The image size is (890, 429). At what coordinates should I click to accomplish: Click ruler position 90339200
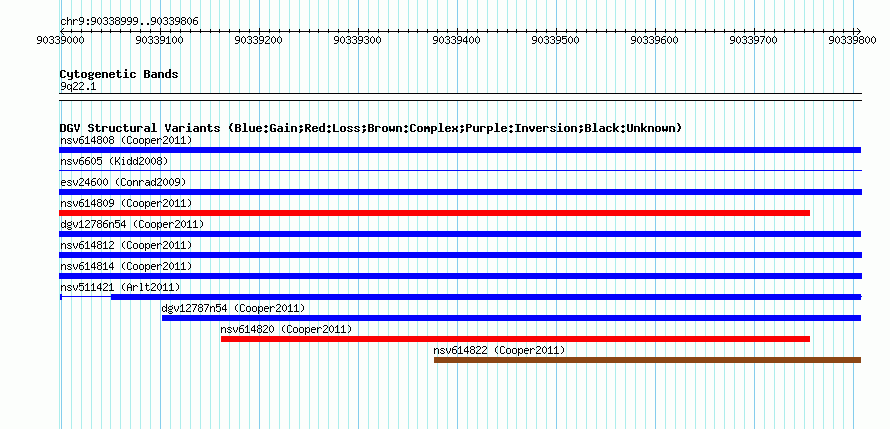[x=258, y=40]
